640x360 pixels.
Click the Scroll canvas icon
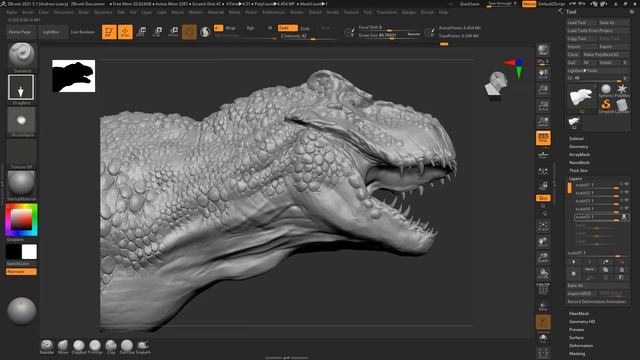tap(543, 74)
